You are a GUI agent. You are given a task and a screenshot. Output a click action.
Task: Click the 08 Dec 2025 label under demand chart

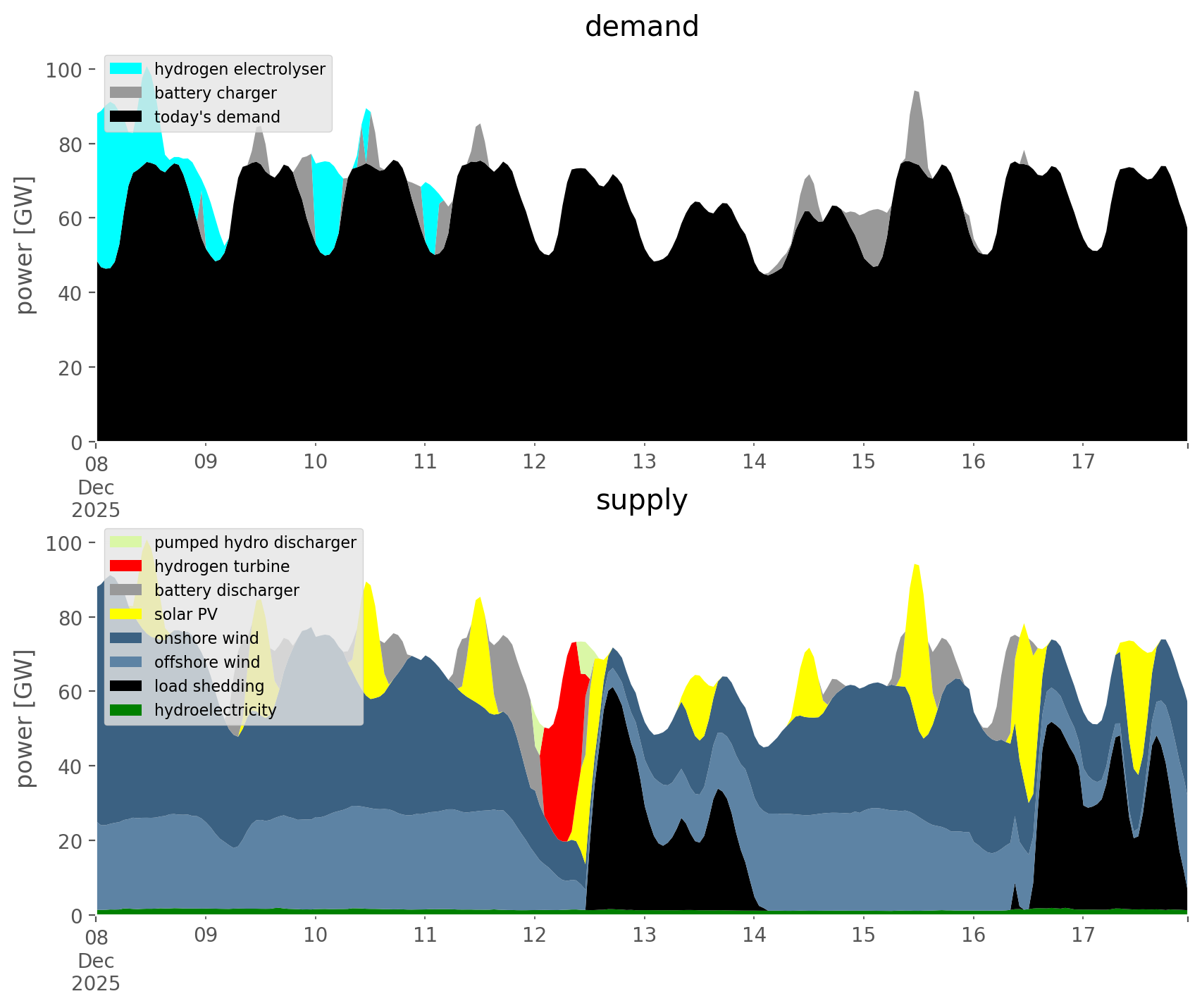tap(97, 486)
